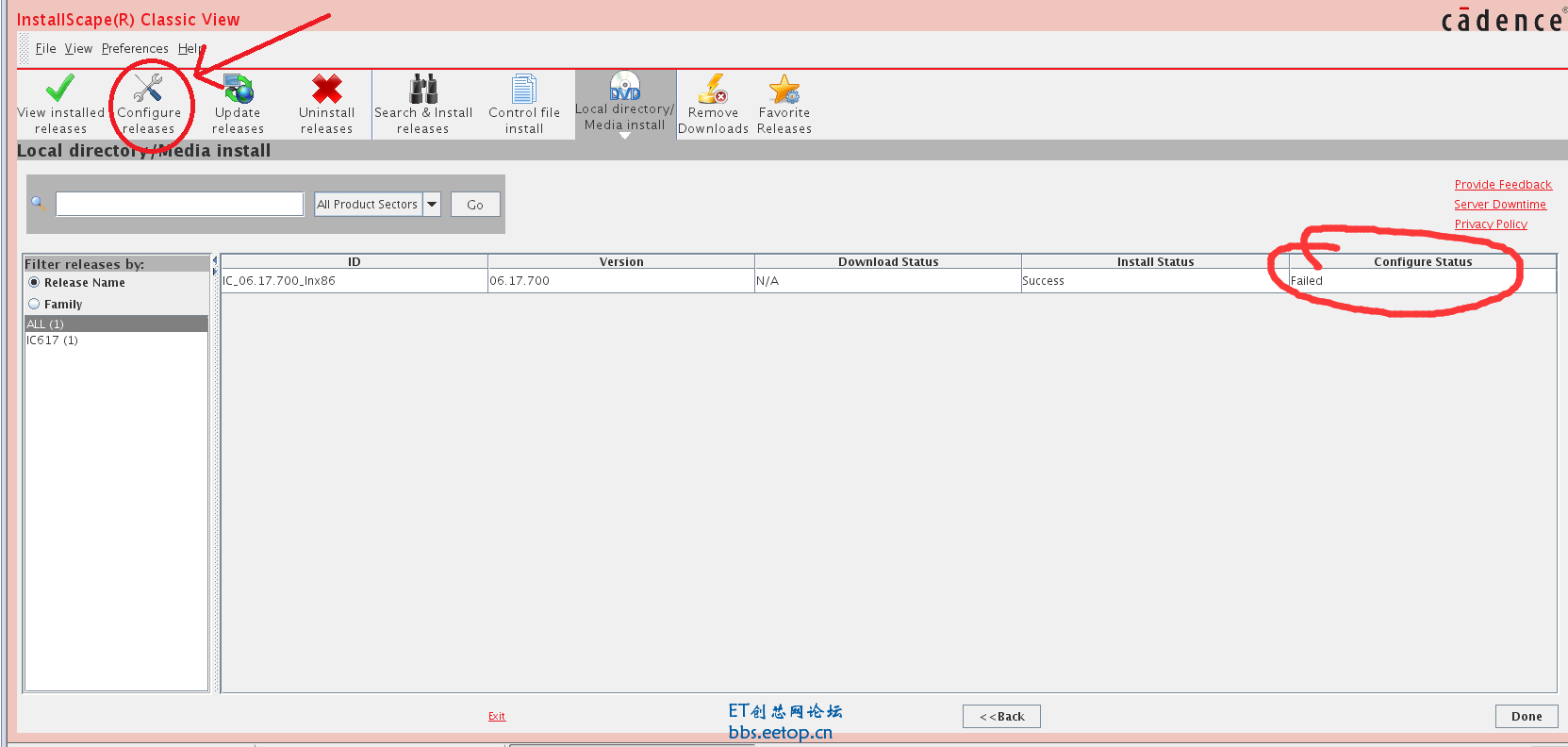Click the <<Back button

(1001, 716)
